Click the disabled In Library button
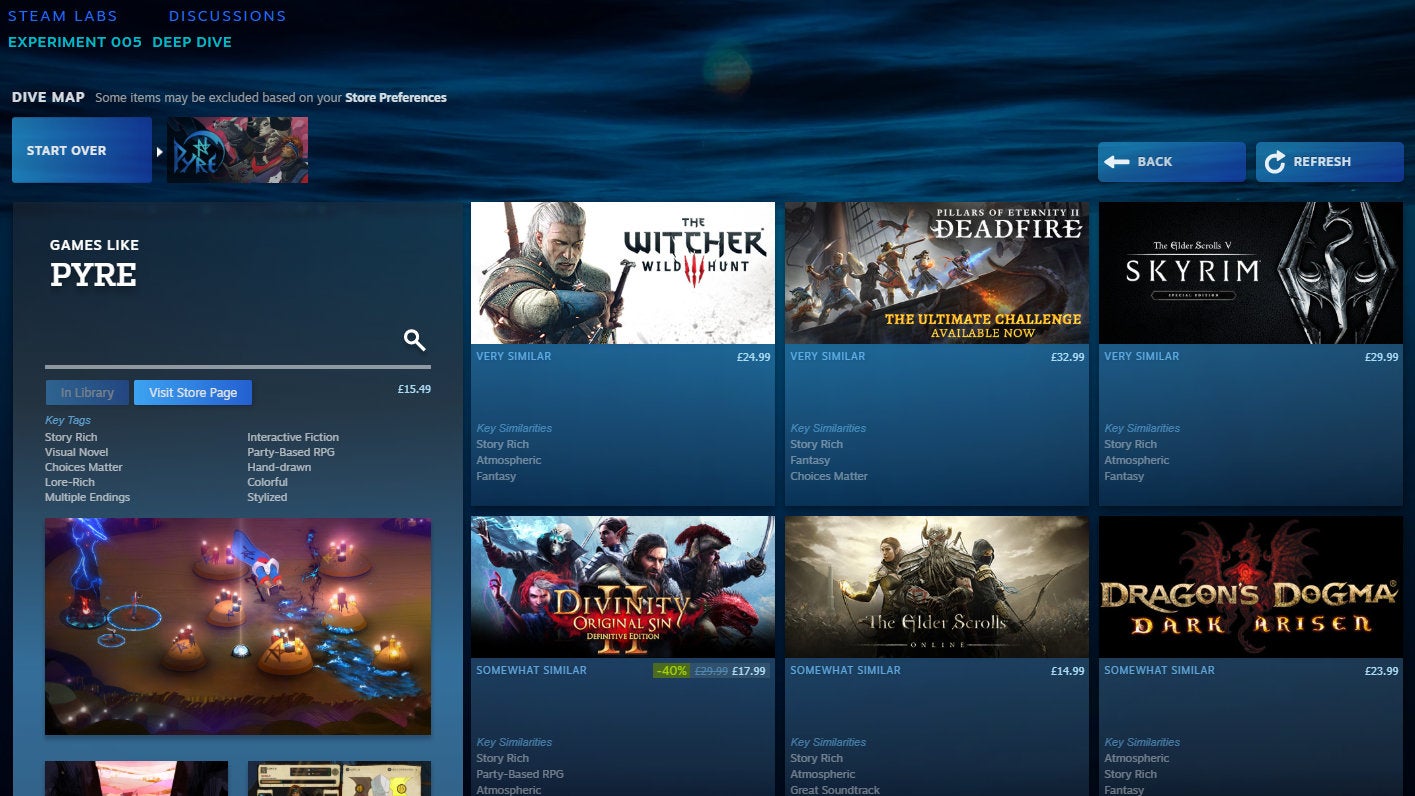 click(x=86, y=392)
